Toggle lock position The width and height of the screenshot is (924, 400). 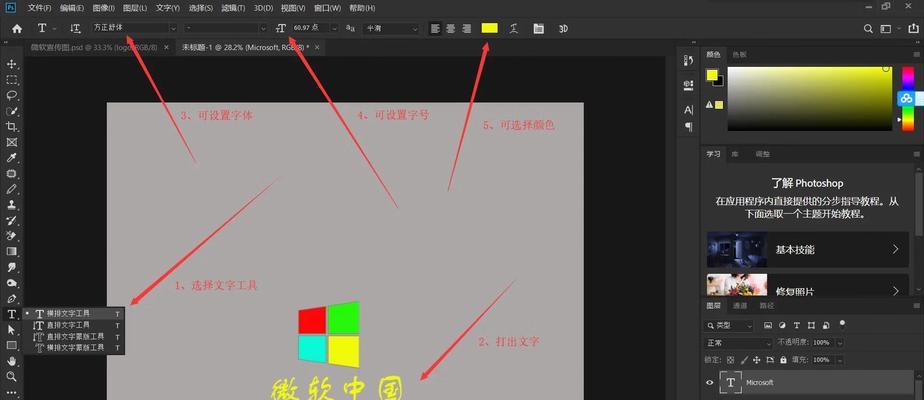[757, 359]
